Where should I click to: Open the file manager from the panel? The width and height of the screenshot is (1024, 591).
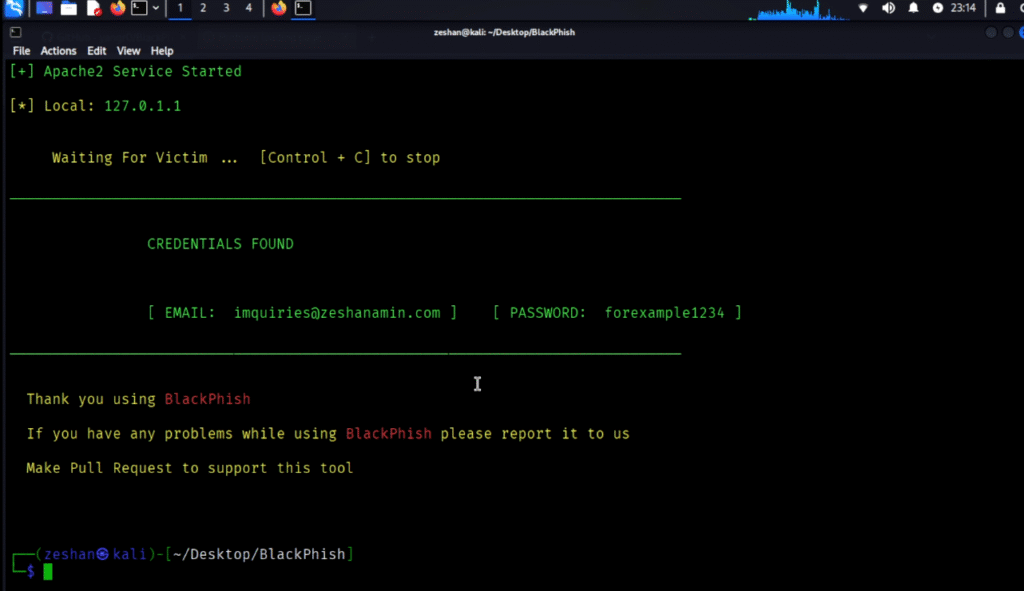pyautogui.click(x=69, y=8)
